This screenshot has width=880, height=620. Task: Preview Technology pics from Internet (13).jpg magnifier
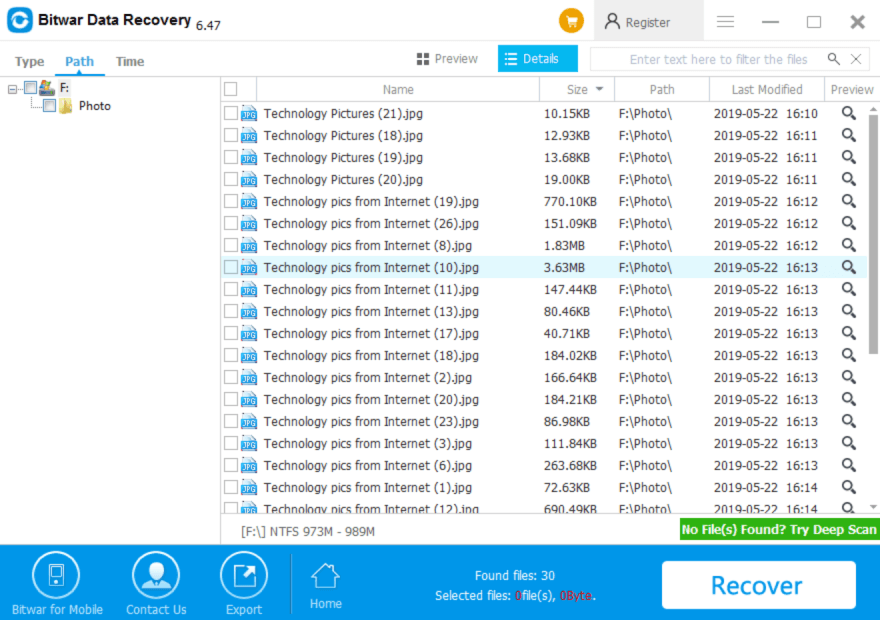tap(849, 311)
